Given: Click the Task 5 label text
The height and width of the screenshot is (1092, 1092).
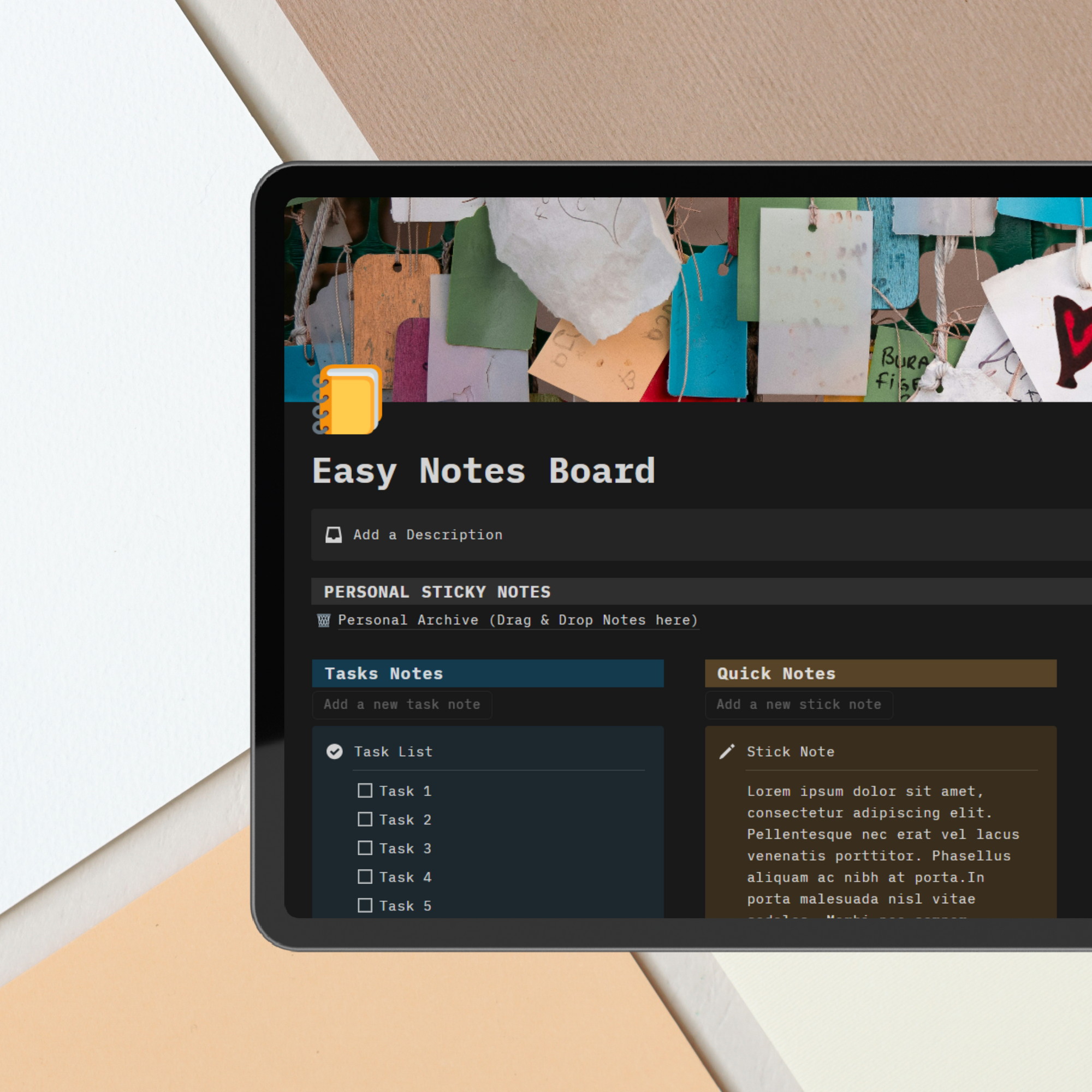Looking at the screenshot, I should (405, 906).
